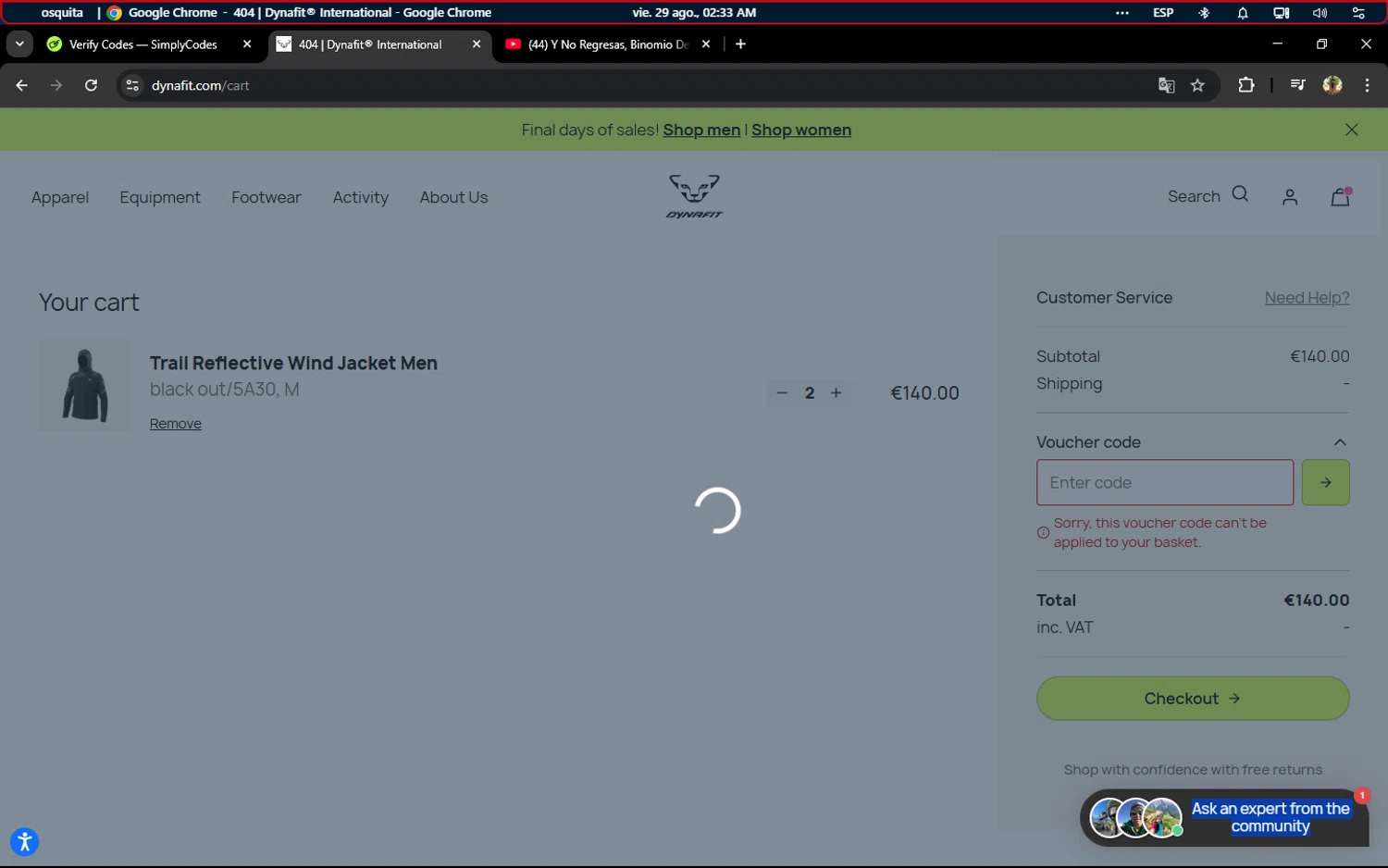Screen dimensions: 1388x868
Task: Open the date and time clock
Action: tap(694, 13)
